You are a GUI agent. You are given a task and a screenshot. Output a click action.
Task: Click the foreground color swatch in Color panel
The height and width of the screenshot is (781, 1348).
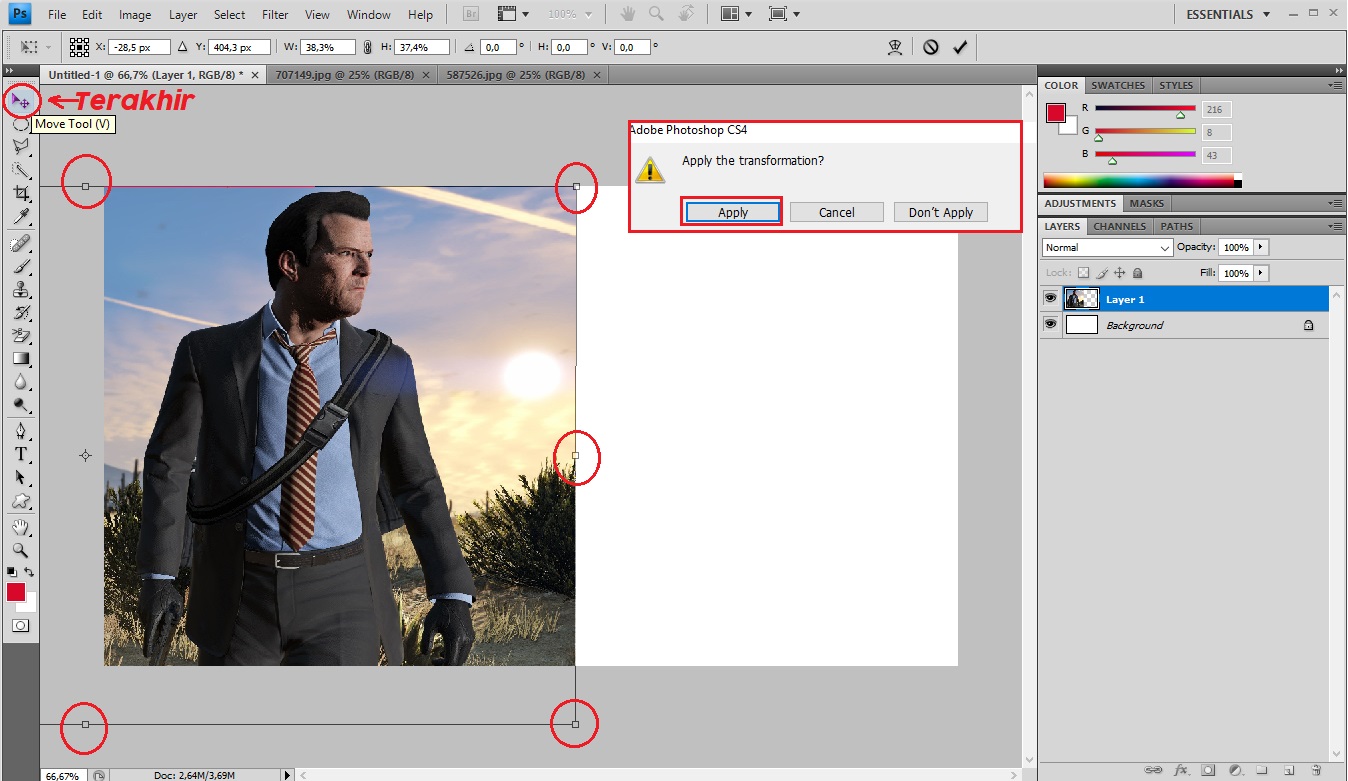(1056, 113)
